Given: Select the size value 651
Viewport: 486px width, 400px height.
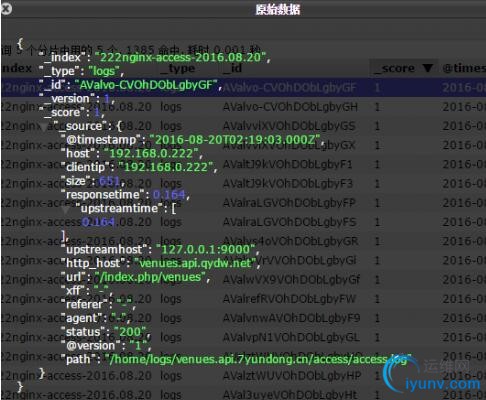Looking at the screenshot, I should (x=109, y=181).
